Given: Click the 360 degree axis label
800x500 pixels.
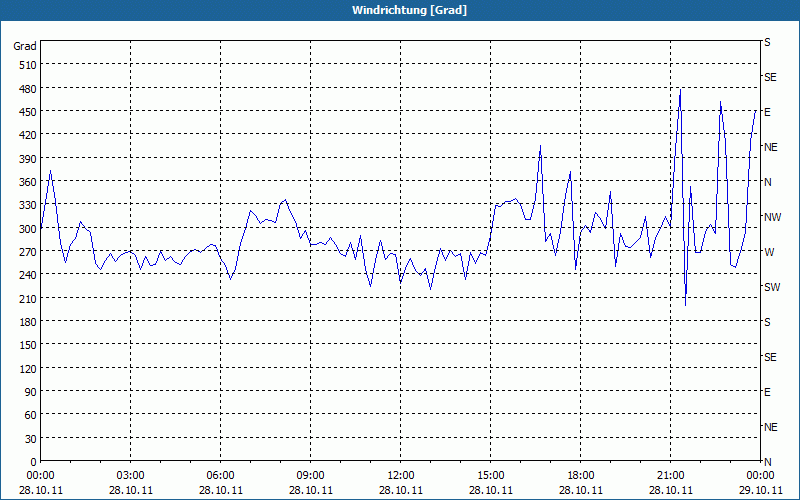Looking at the screenshot, I should pyautogui.click(x=28, y=182).
